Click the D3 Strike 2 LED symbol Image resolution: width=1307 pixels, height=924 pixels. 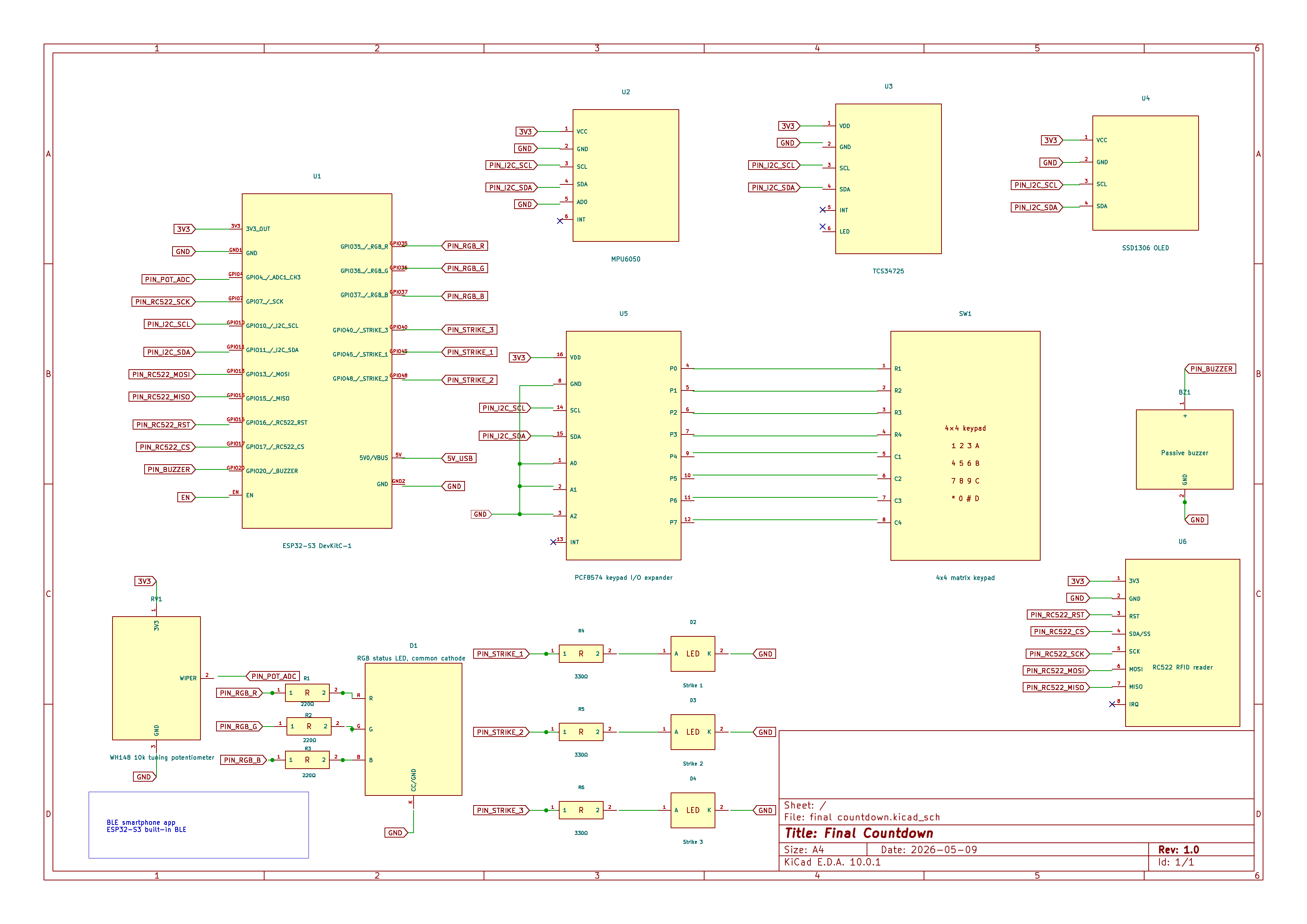tap(693, 732)
